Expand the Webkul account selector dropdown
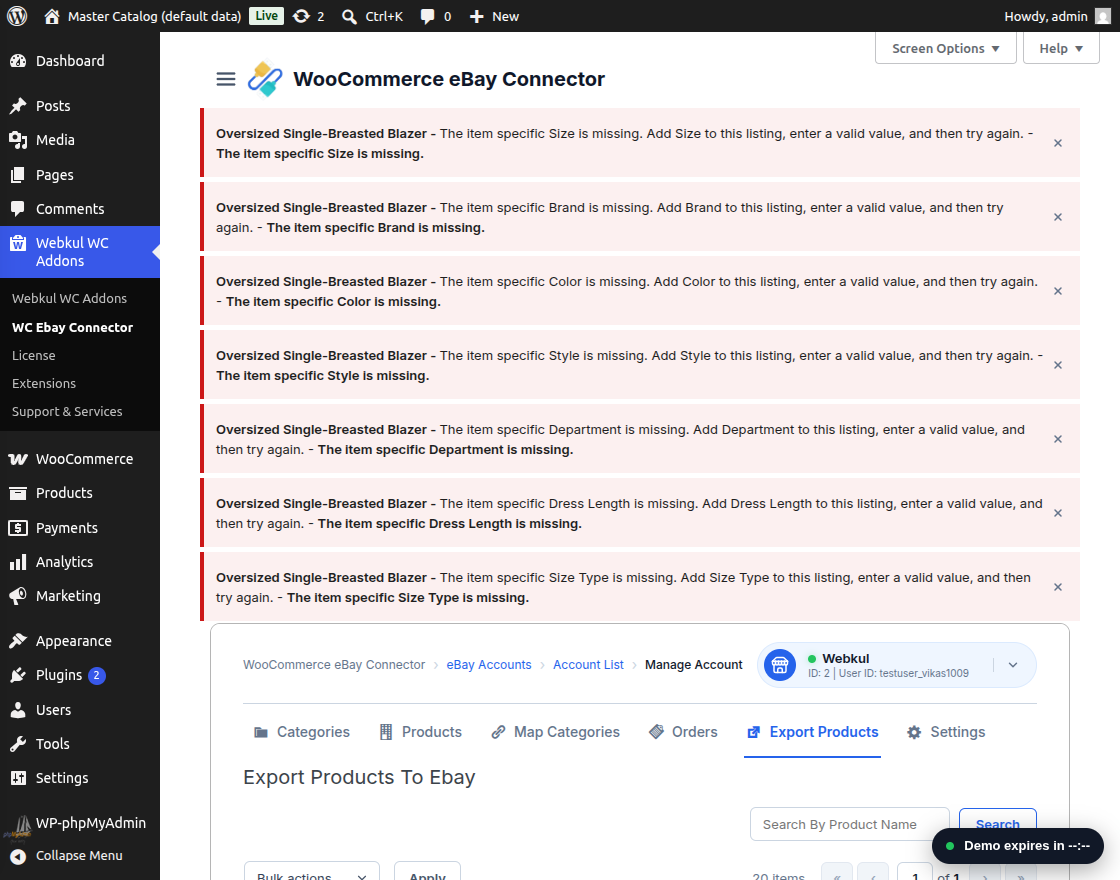This screenshot has width=1120, height=880. [x=1013, y=665]
